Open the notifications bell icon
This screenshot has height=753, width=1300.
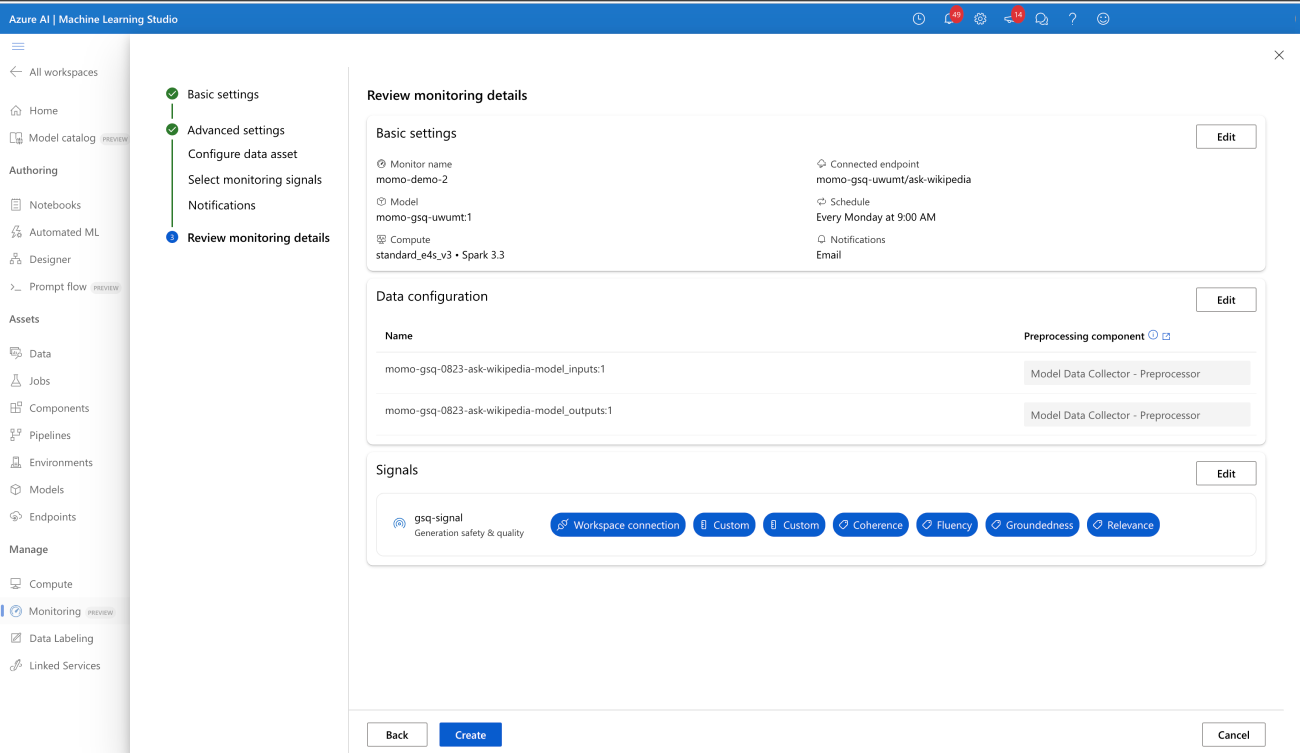click(x=949, y=19)
